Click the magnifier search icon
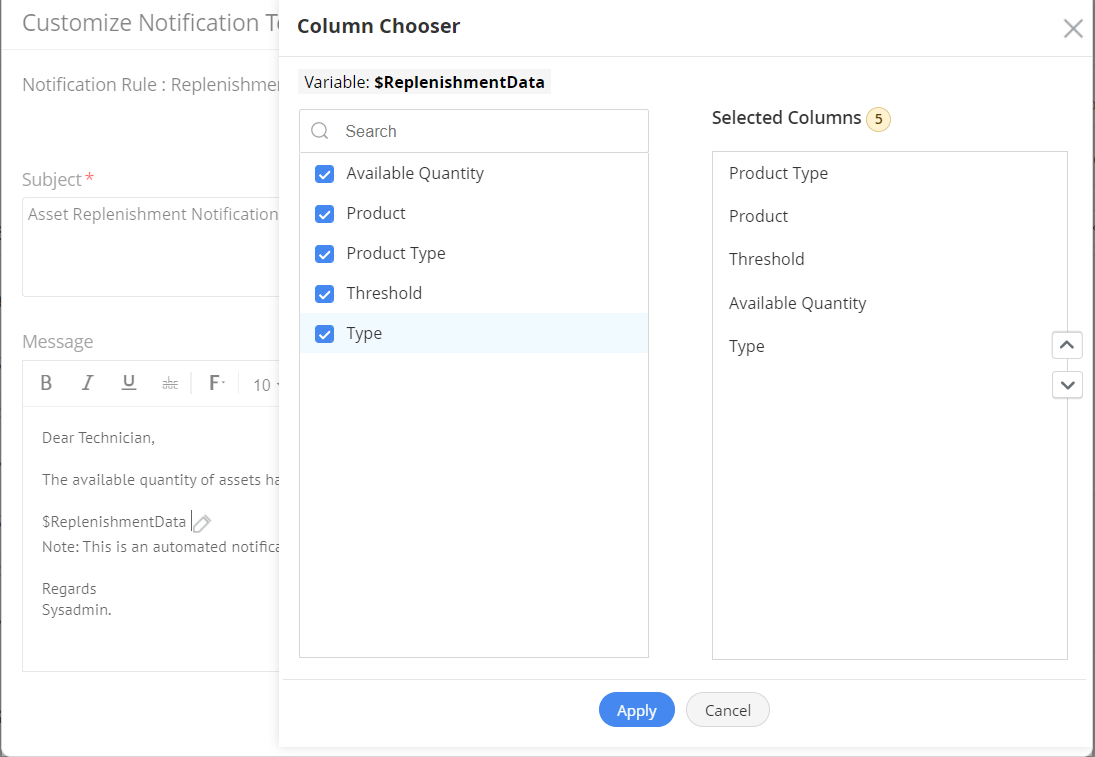Image resolution: width=1095 pixels, height=757 pixels. (x=320, y=131)
